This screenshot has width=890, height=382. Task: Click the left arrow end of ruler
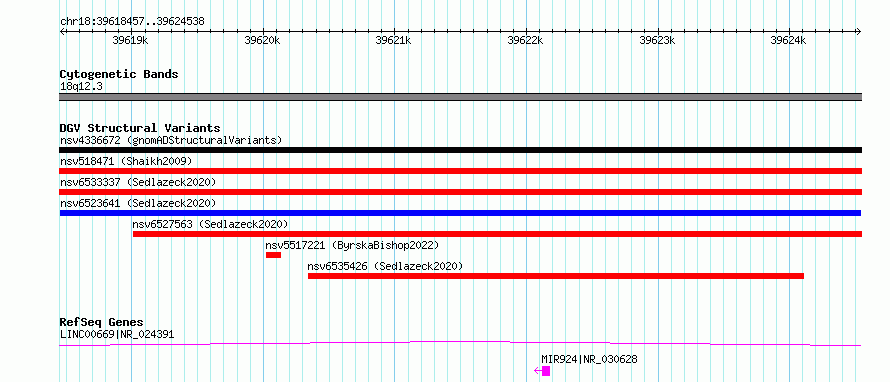(62, 31)
